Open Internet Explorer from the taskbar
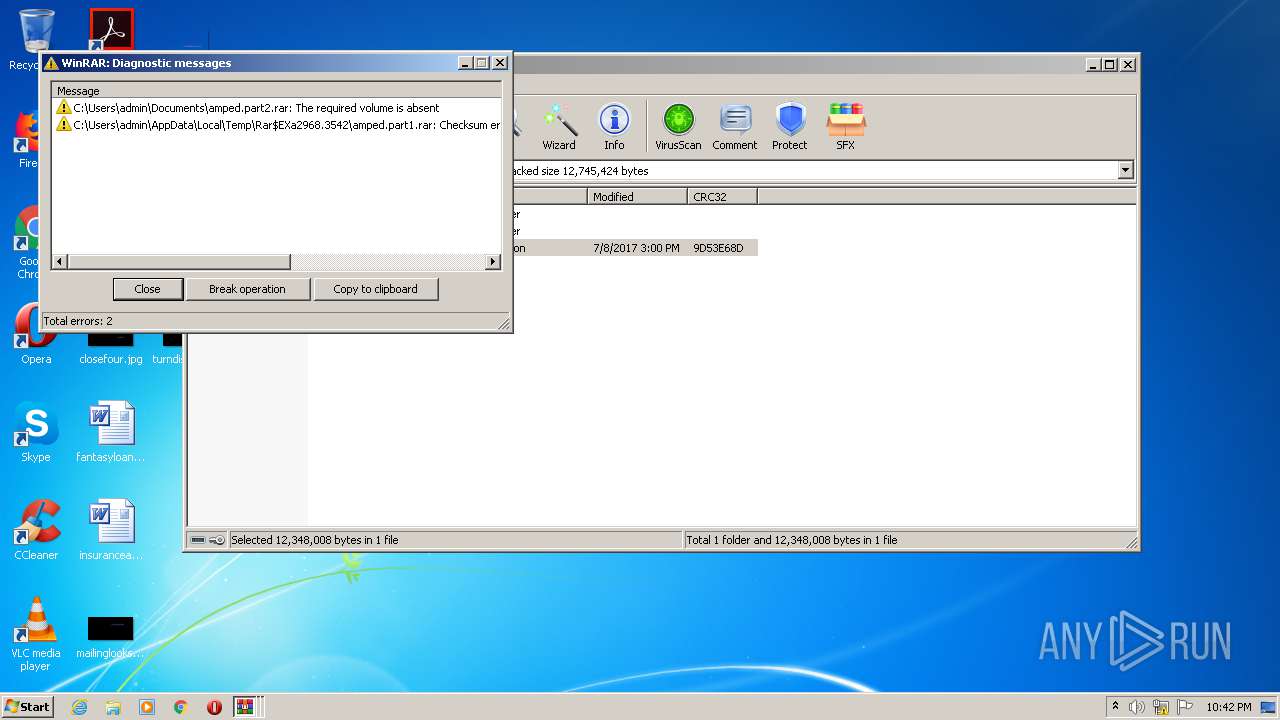 click(x=80, y=707)
